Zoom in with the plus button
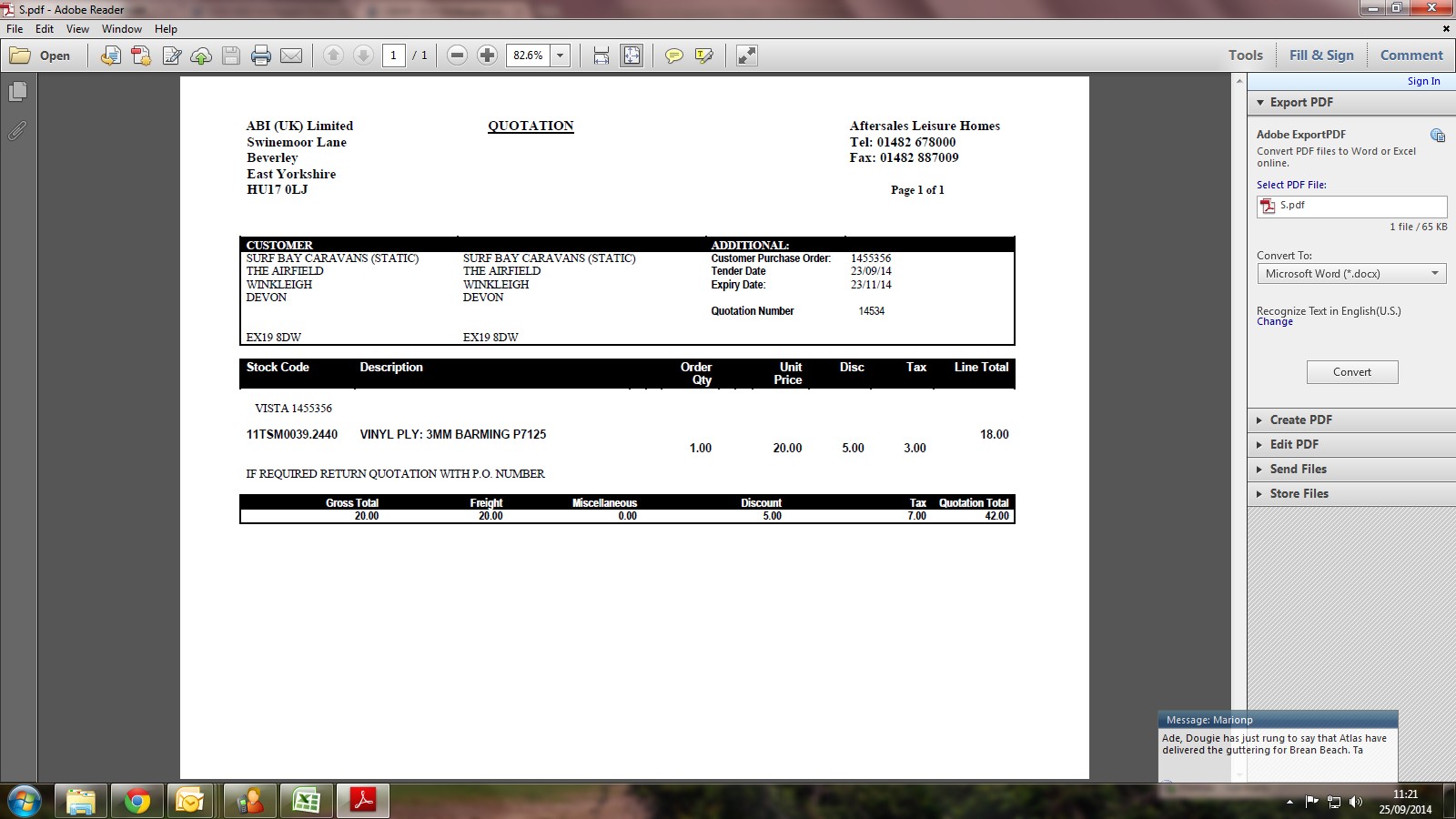Image resolution: width=1456 pixels, height=819 pixels. [488, 56]
